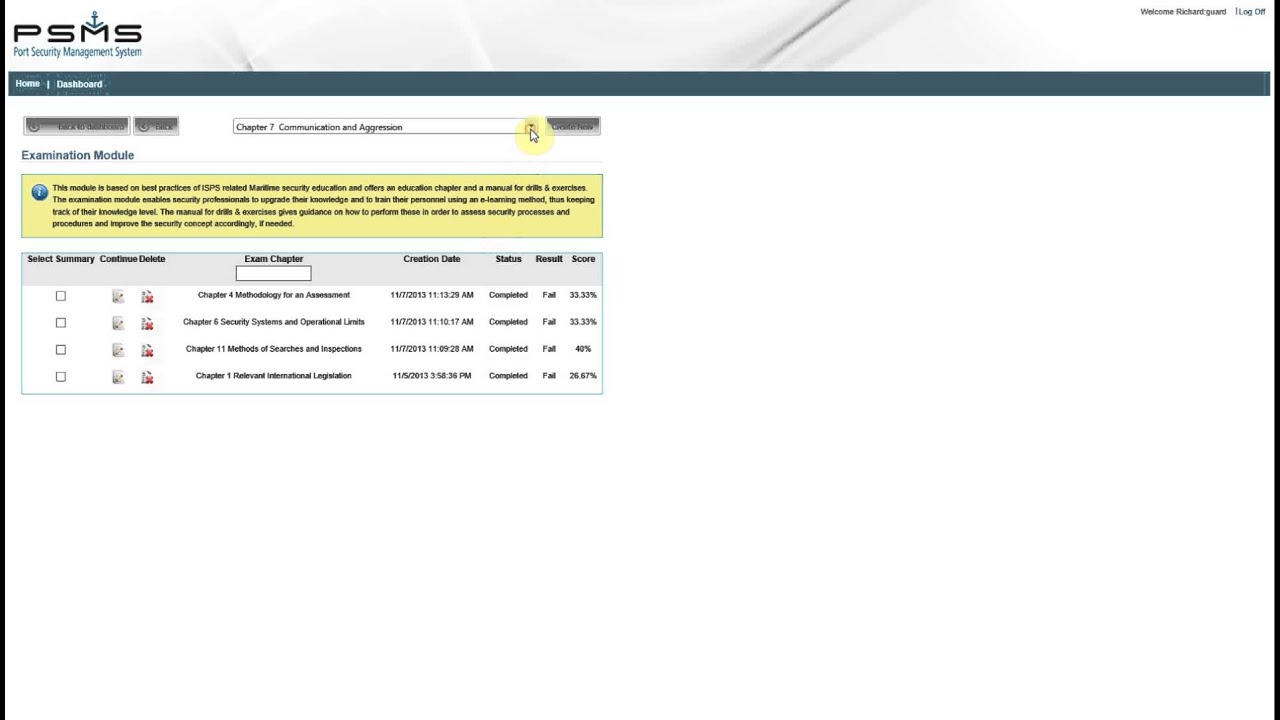
Task: Click the Result column header
Action: click(x=549, y=259)
